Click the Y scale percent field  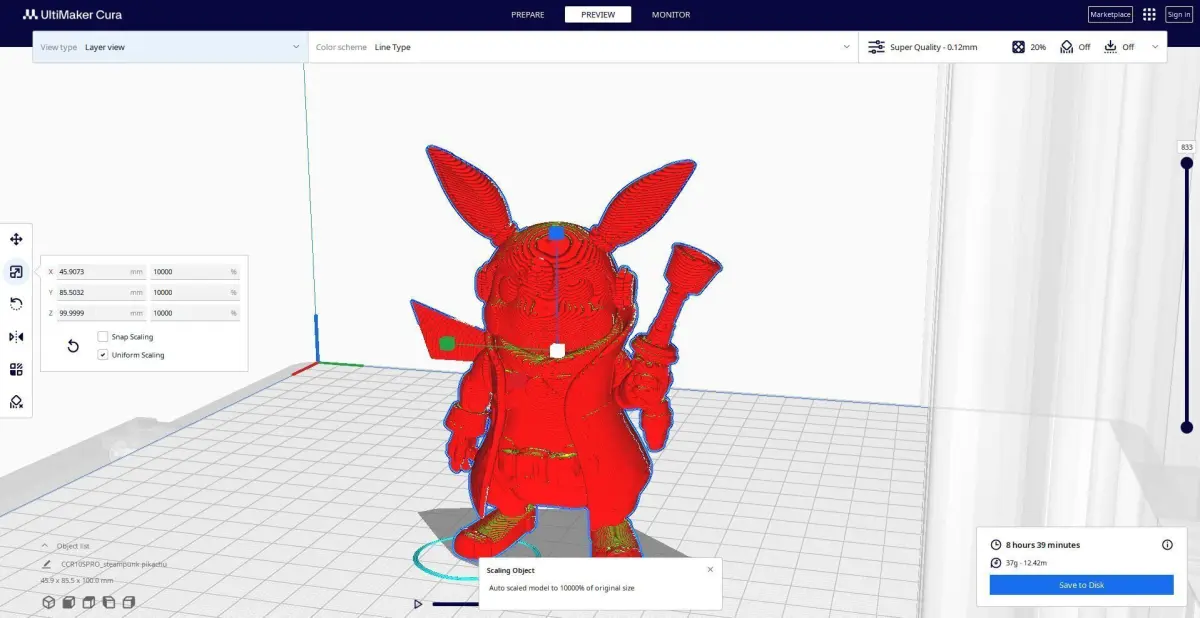[x=195, y=292]
